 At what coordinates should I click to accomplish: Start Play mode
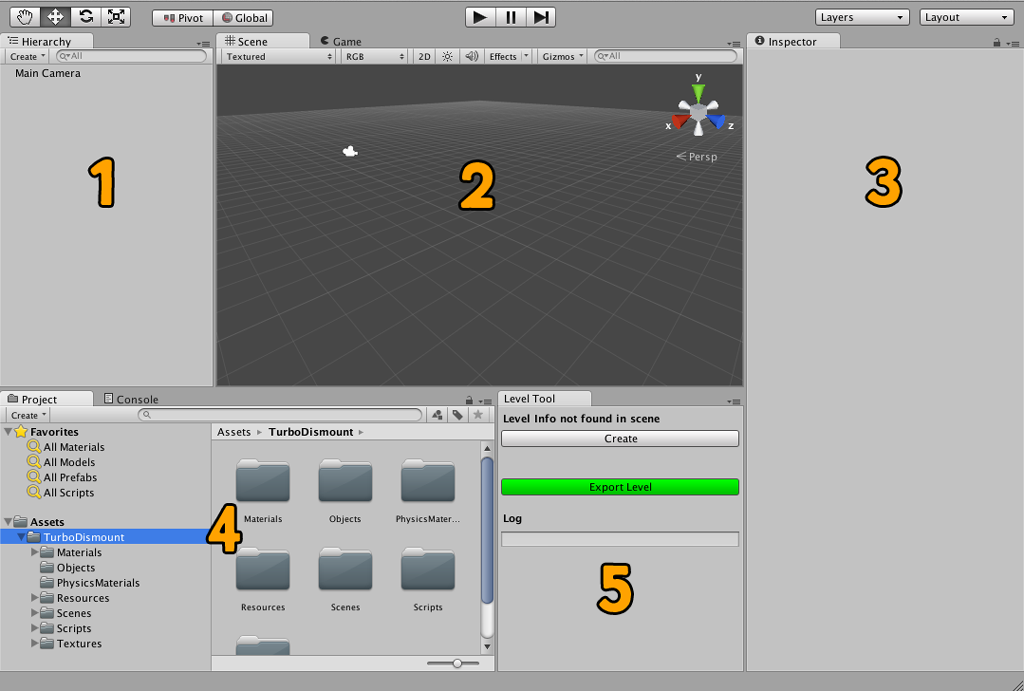(480, 17)
